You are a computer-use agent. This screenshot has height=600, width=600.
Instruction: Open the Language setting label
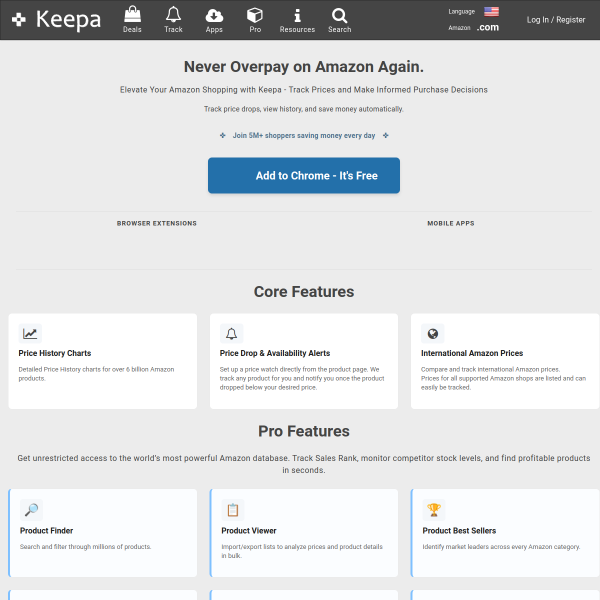[461, 11]
